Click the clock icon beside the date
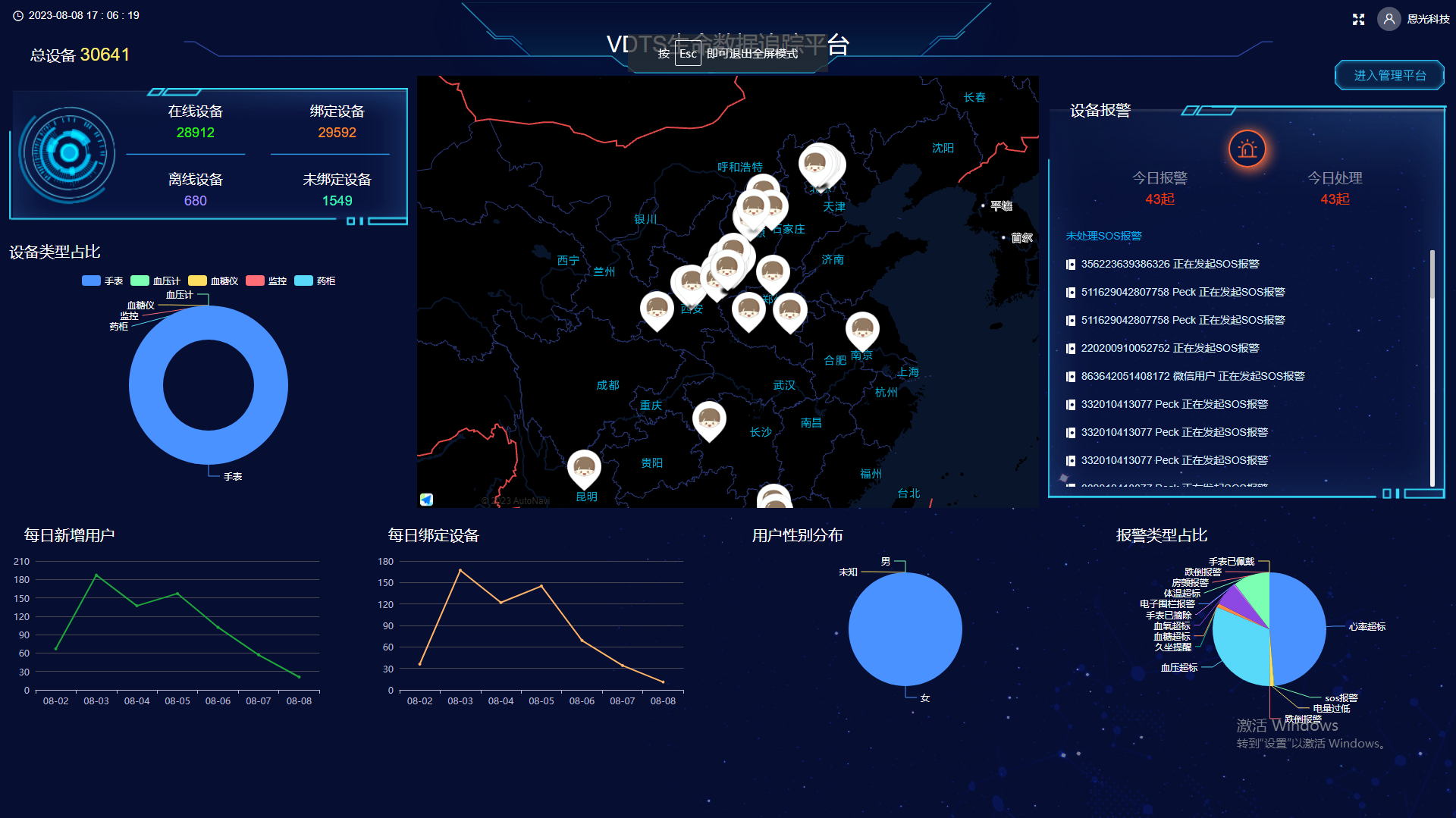Image resolution: width=1456 pixels, height=818 pixels. (x=18, y=16)
